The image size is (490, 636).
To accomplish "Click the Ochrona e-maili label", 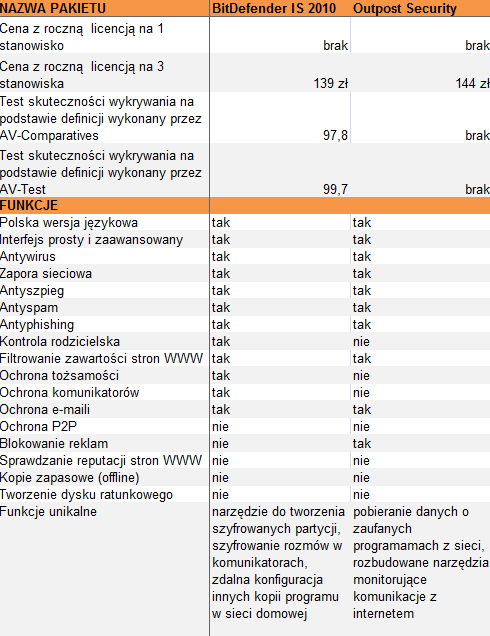I will tap(45, 410).
